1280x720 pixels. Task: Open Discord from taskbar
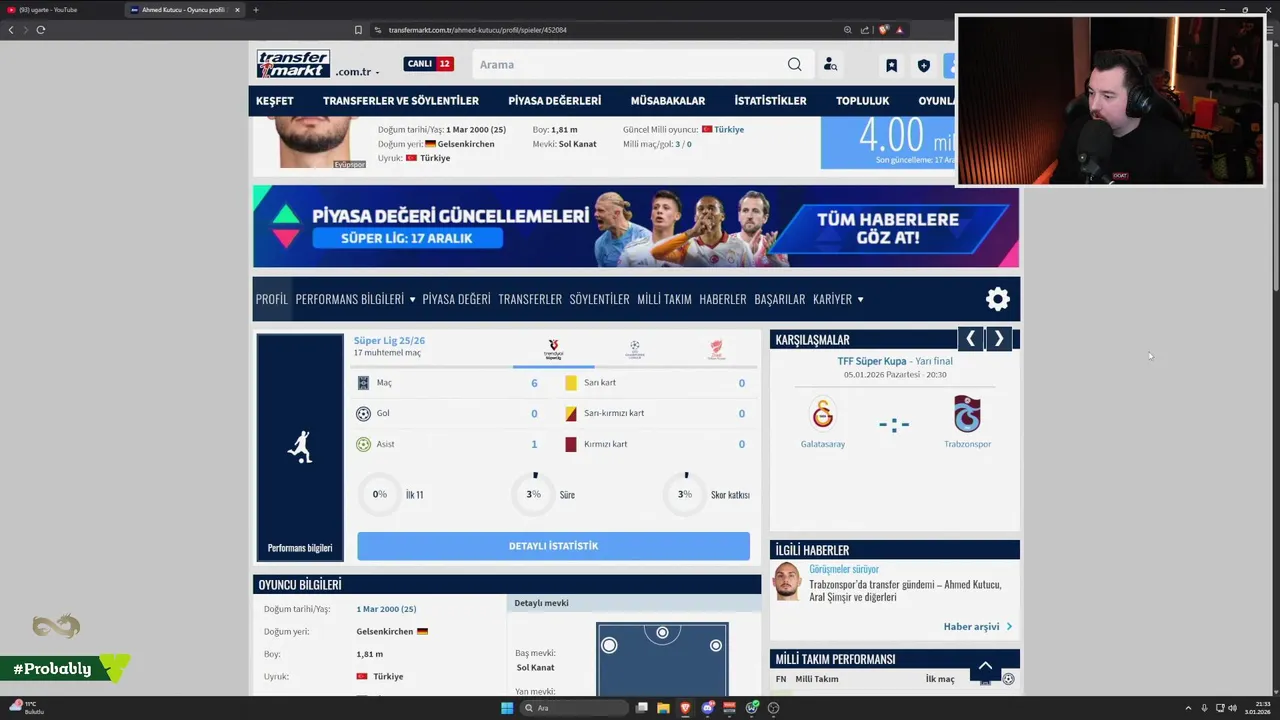point(708,708)
